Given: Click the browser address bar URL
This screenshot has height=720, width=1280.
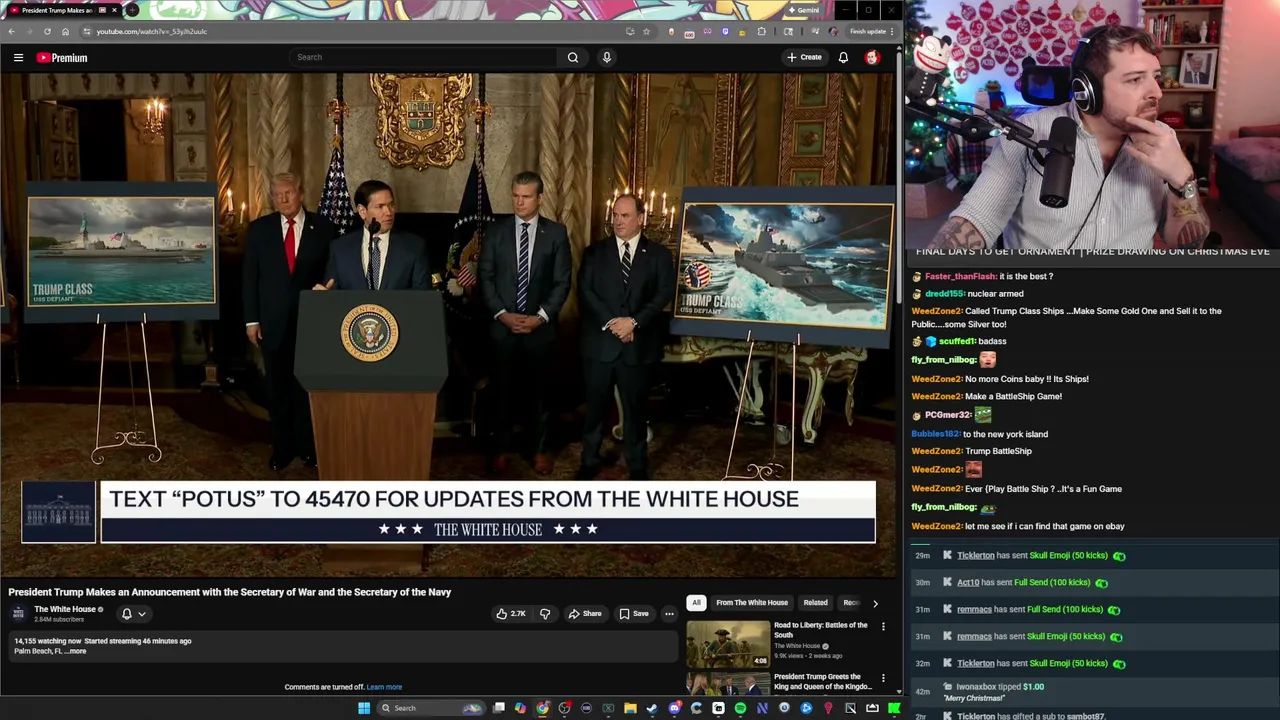Looking at the screenshot, I should (x=151, y=31).
